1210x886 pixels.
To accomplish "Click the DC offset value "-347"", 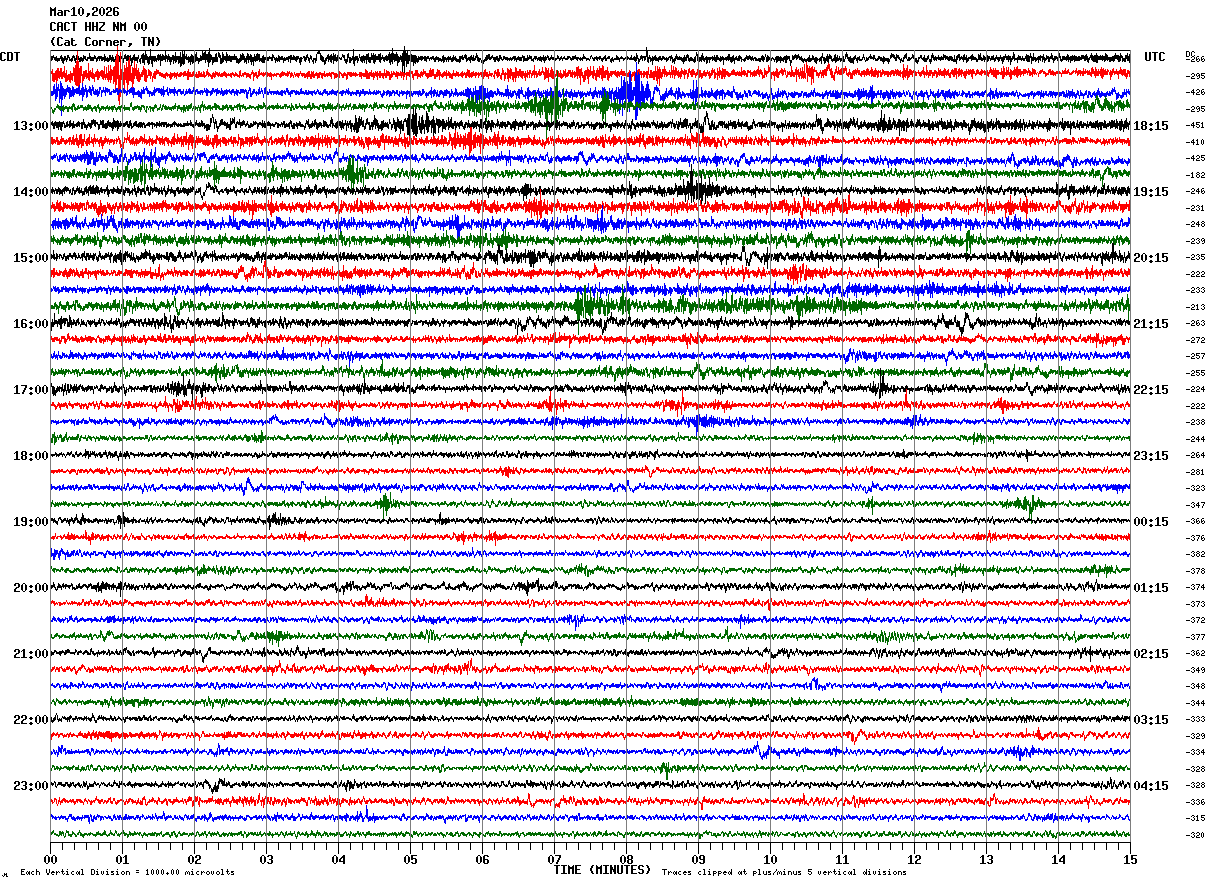I will tap(1195, 505).
